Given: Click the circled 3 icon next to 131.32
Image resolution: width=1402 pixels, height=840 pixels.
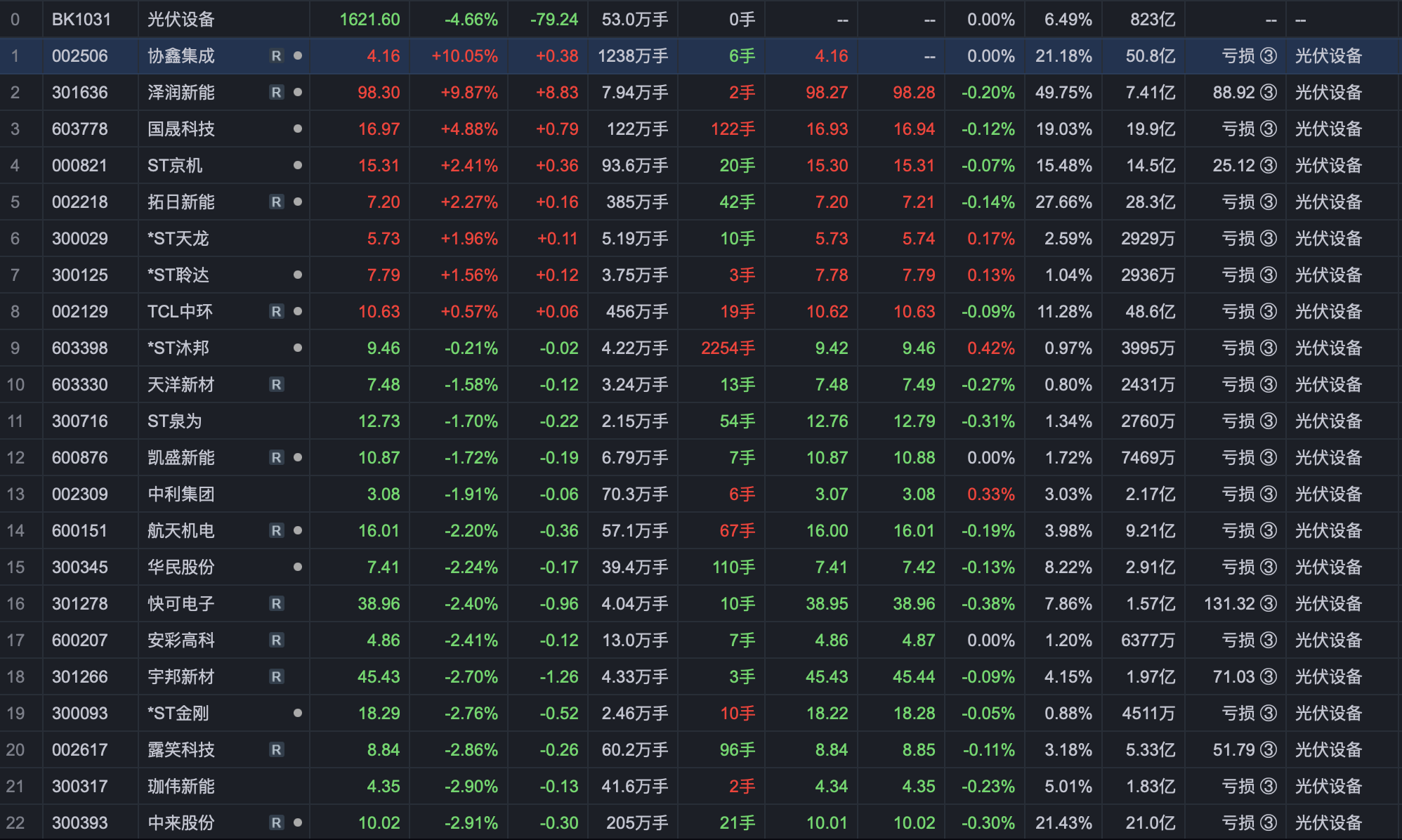Looking at the screenshot, I should [x=1269, y=604].
